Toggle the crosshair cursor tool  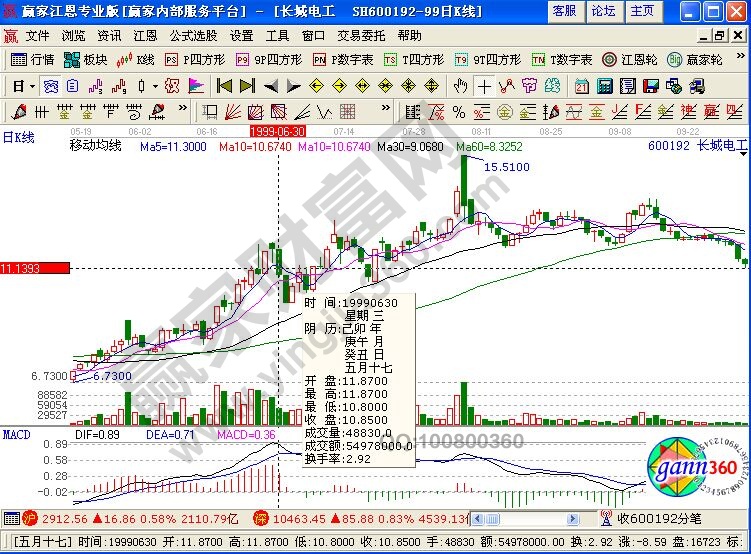click(483, 85)
